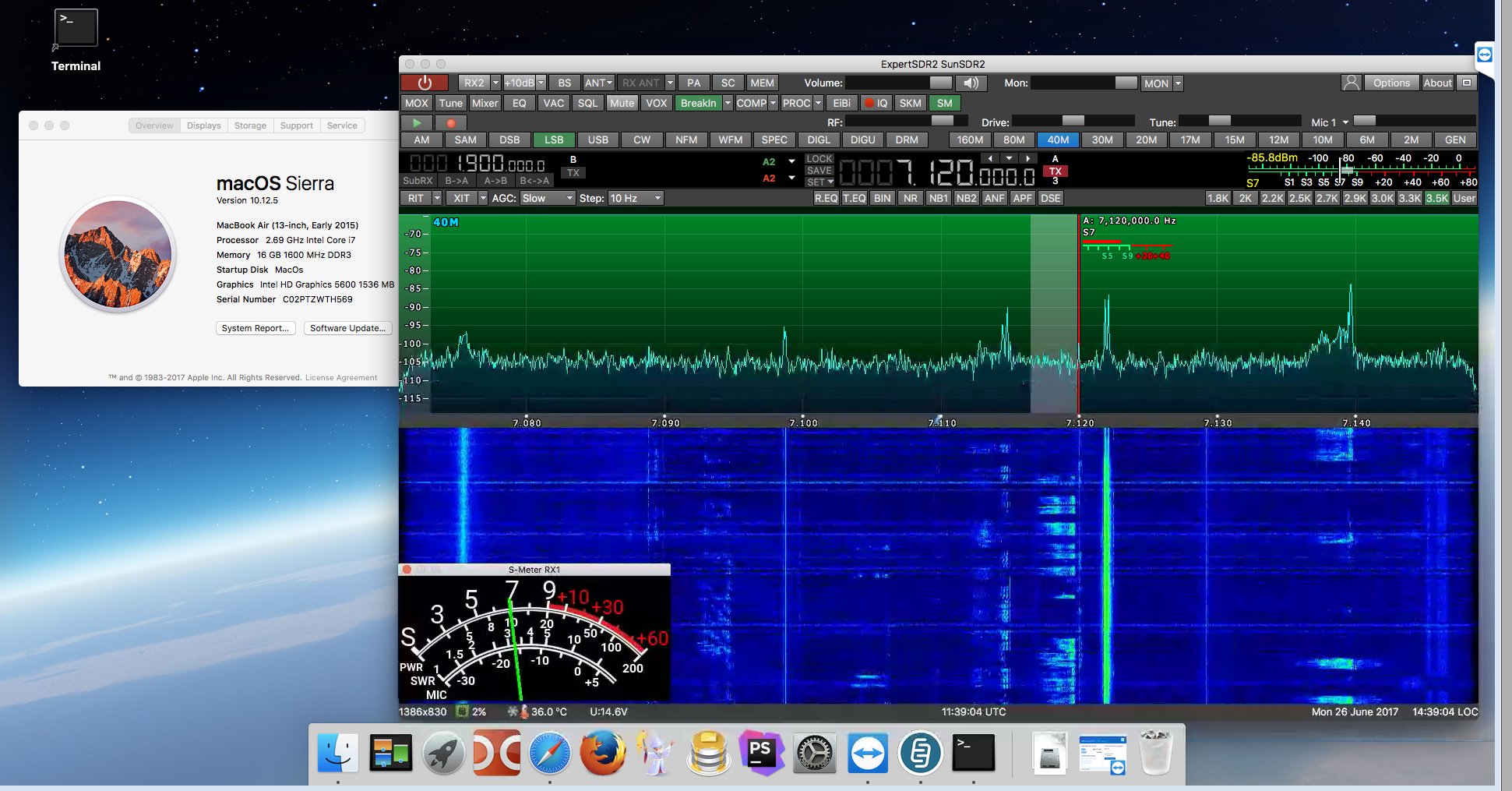Viewport: 1512px width, 791px height.
Task: Click the License Agreement link
Action: [341, 377]
